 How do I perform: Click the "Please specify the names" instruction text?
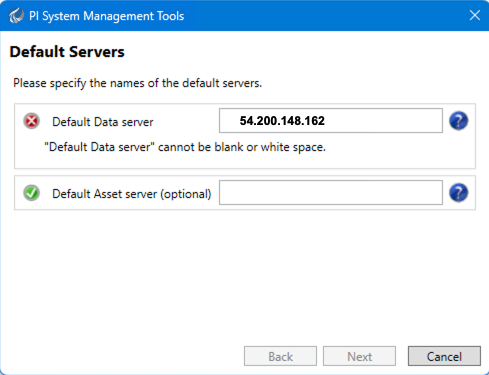pyautogui.click(x=138, y=83)
